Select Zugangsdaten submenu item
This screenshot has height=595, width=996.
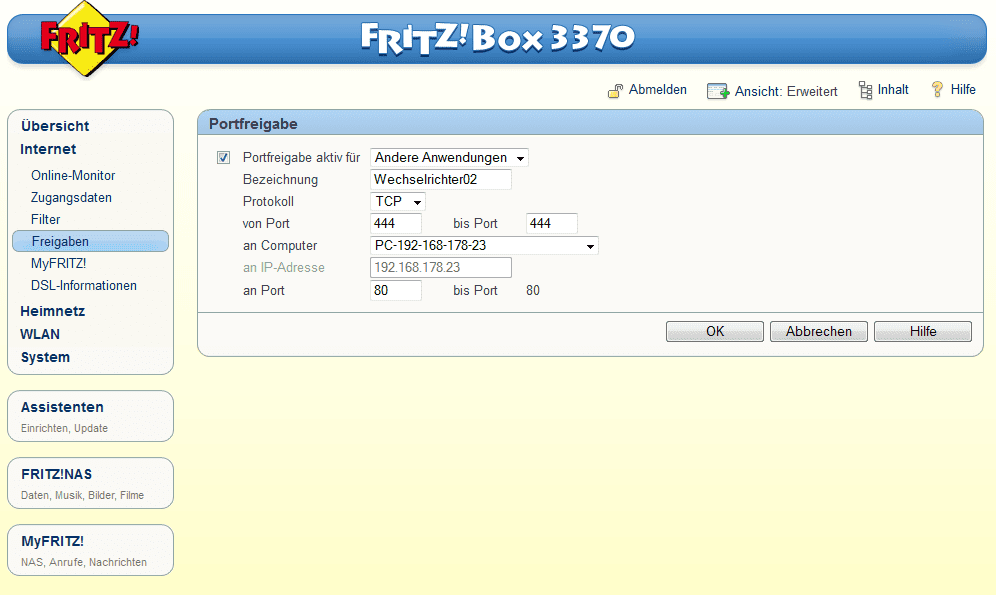71,197
